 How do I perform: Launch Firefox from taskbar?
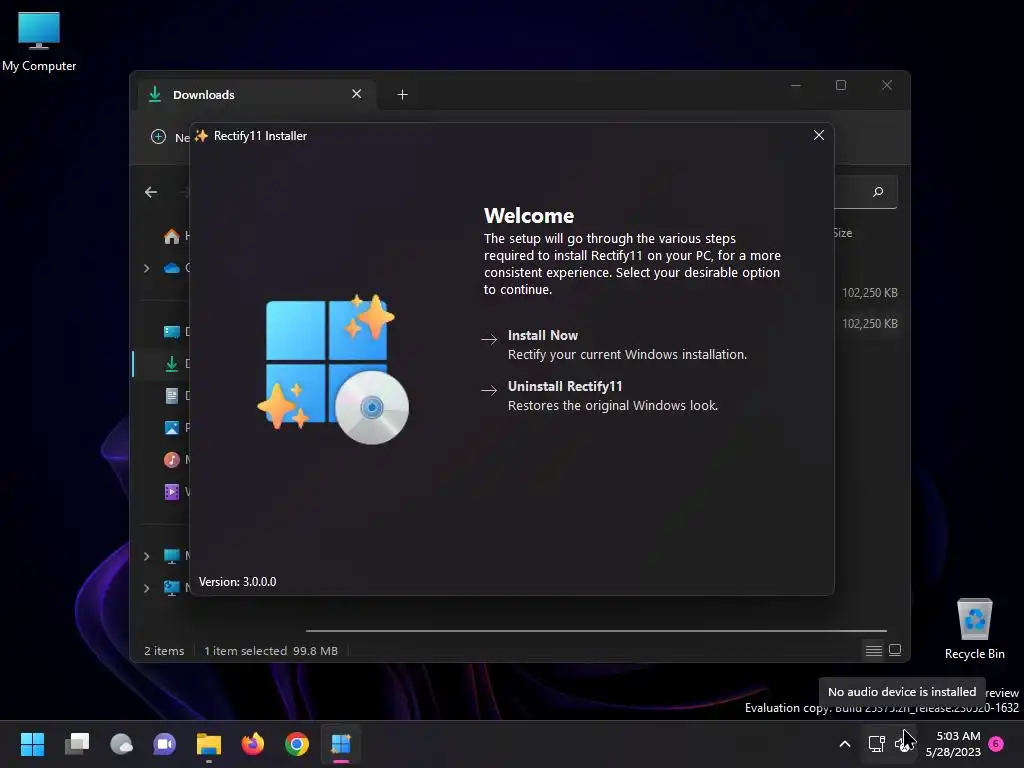tap(253, 744)
